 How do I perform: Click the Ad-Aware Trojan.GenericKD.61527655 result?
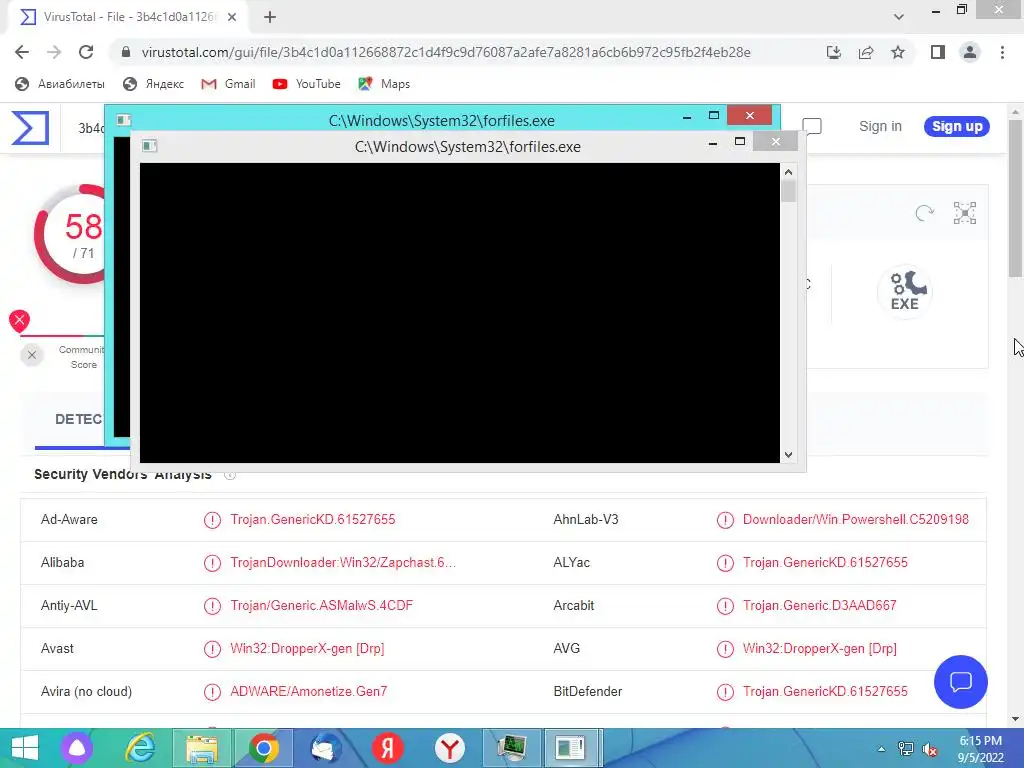[313, 519]
